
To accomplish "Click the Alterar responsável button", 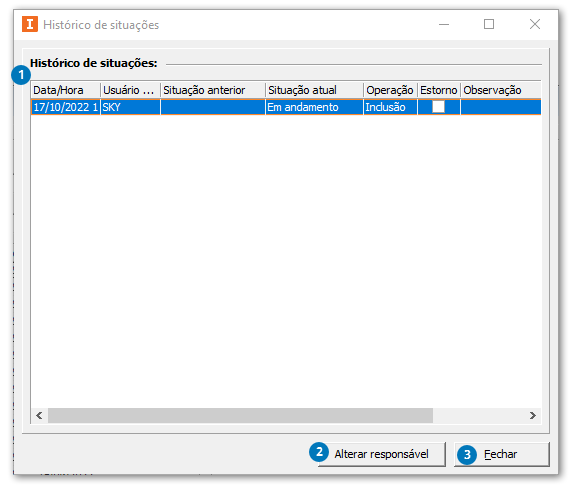I will pyautogui.click(x=381, y=454).
